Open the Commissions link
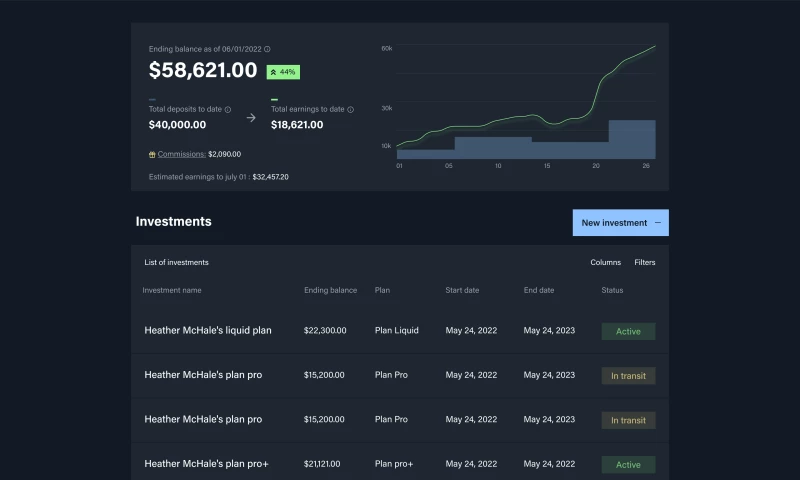The height and width of the screenshot is (480, 800). click(181, 154)
